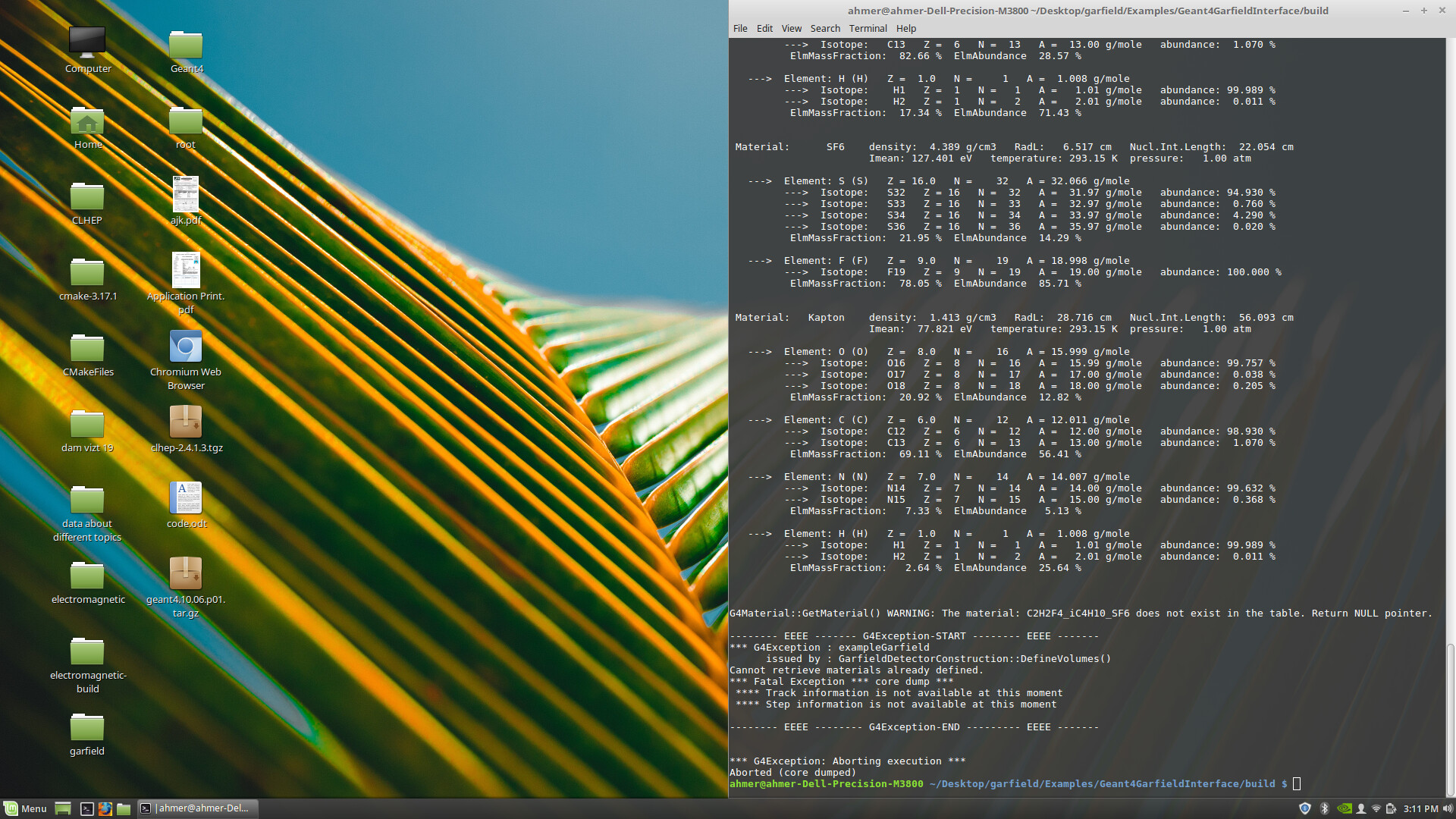Click Show Desktop icon in taskbar

pyautogui.click(x=63, y=808)
